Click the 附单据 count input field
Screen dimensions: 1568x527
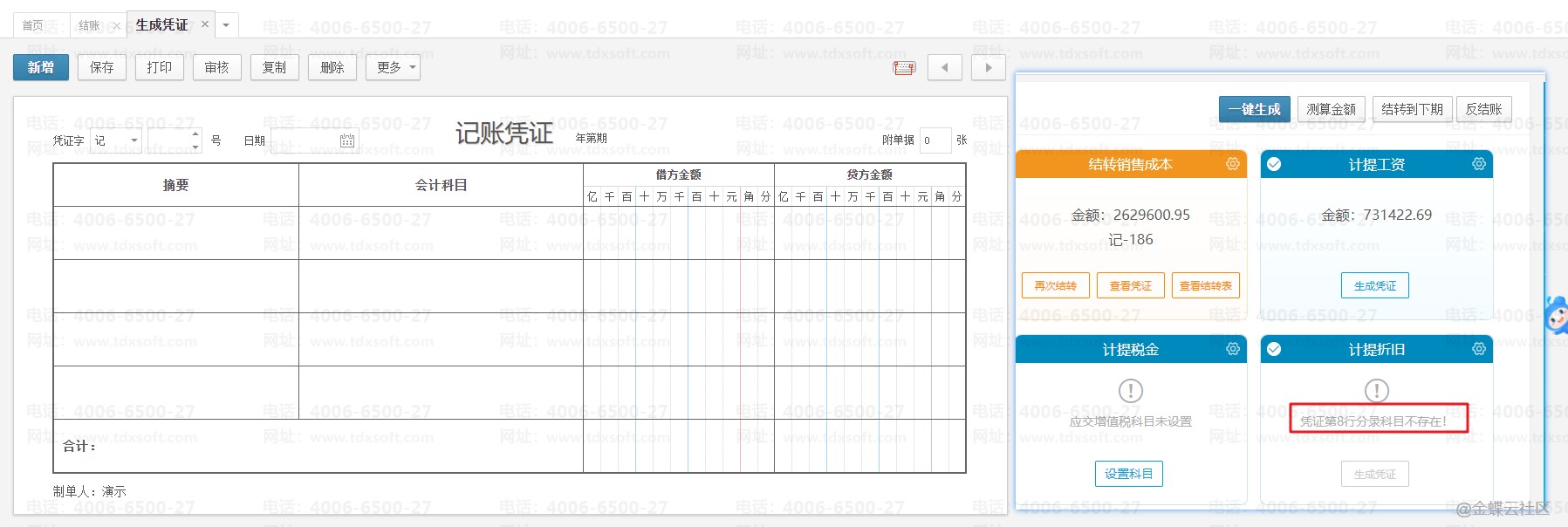pyautogui.click(x=935, y=140)
